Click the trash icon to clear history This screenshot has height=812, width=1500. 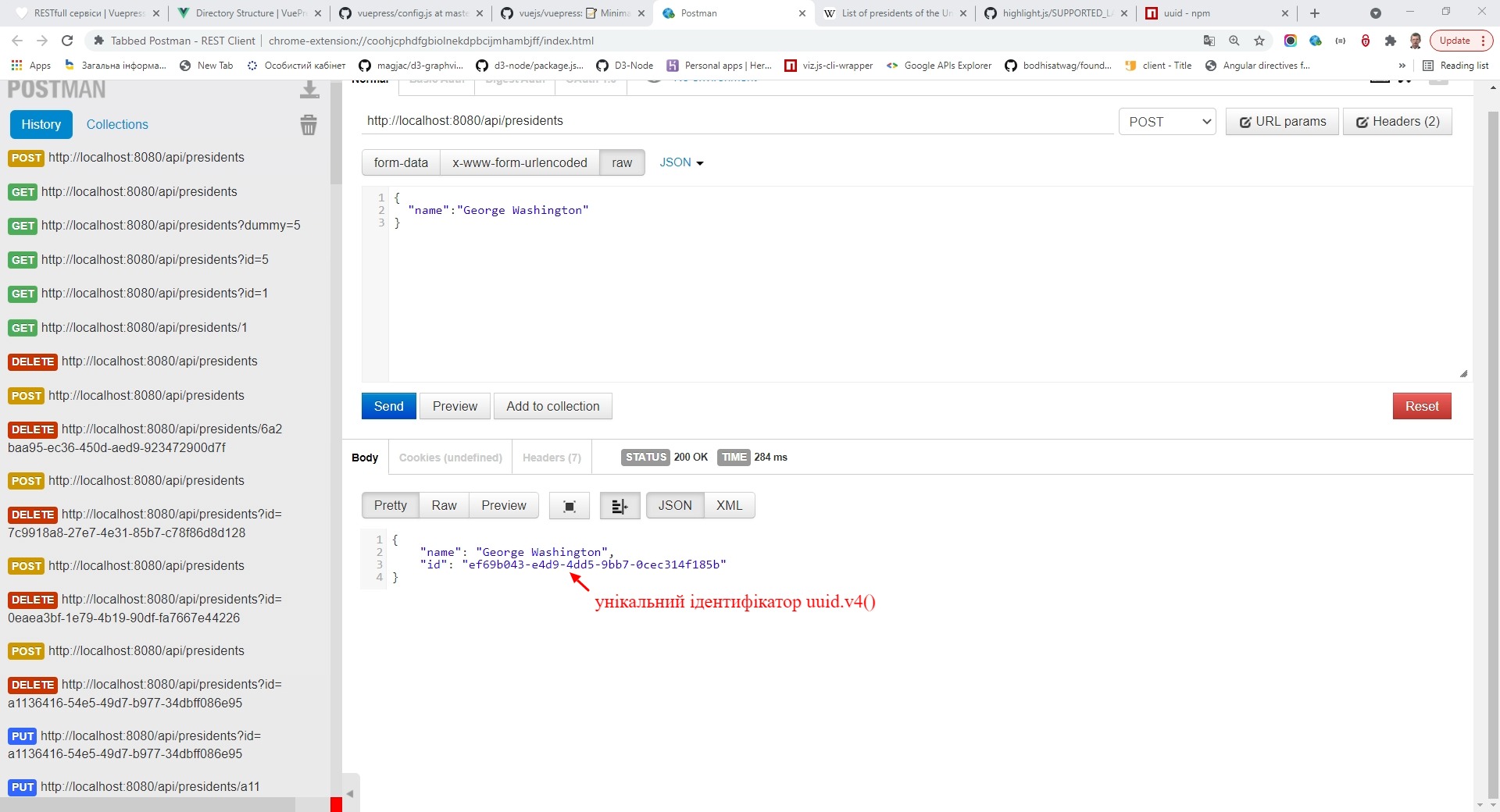[309, 125]
